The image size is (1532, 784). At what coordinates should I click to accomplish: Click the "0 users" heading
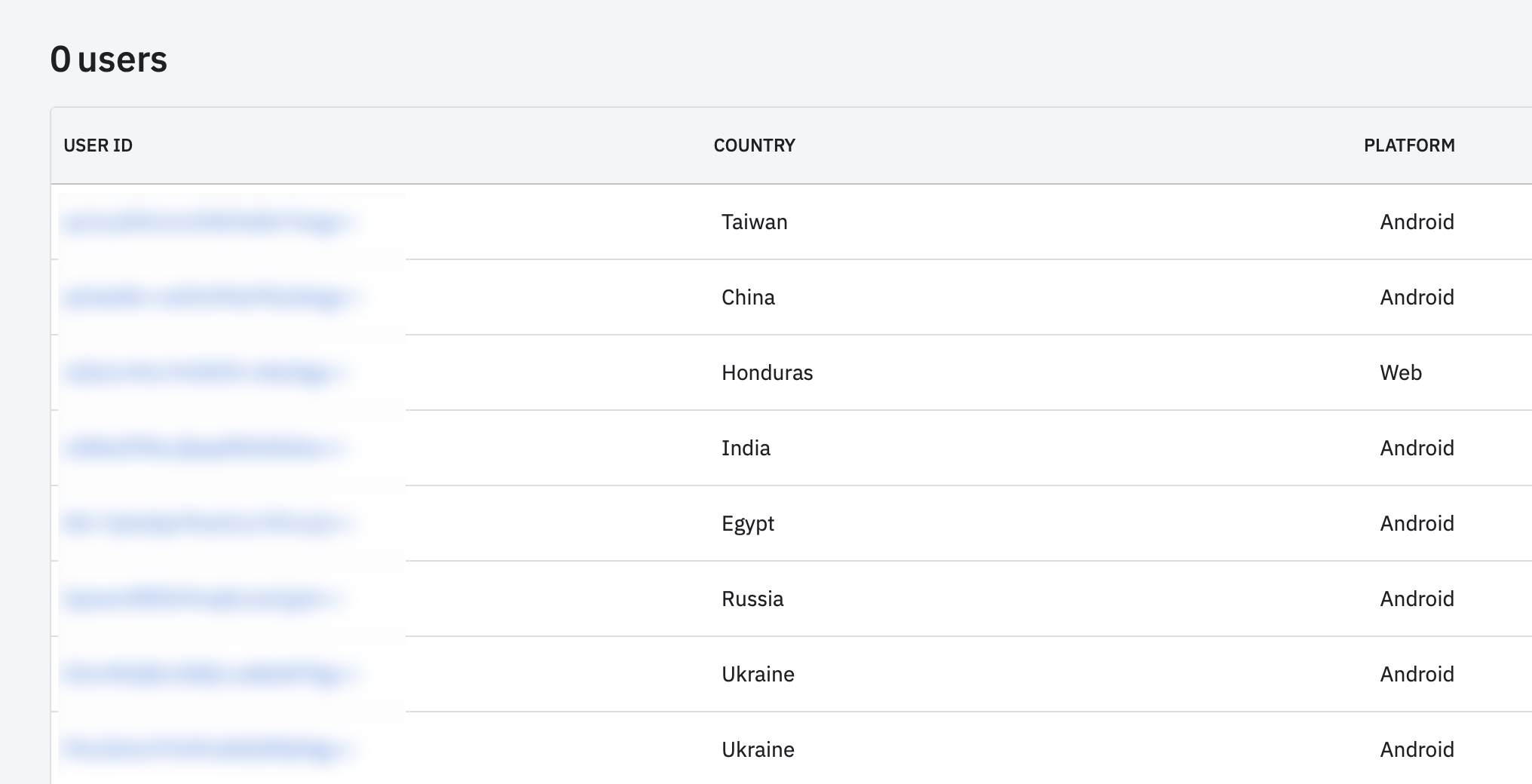coord(109,60)
